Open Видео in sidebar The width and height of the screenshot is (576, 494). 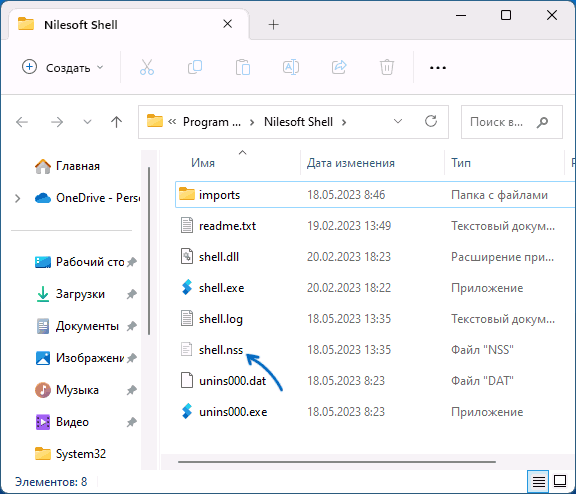62,422
